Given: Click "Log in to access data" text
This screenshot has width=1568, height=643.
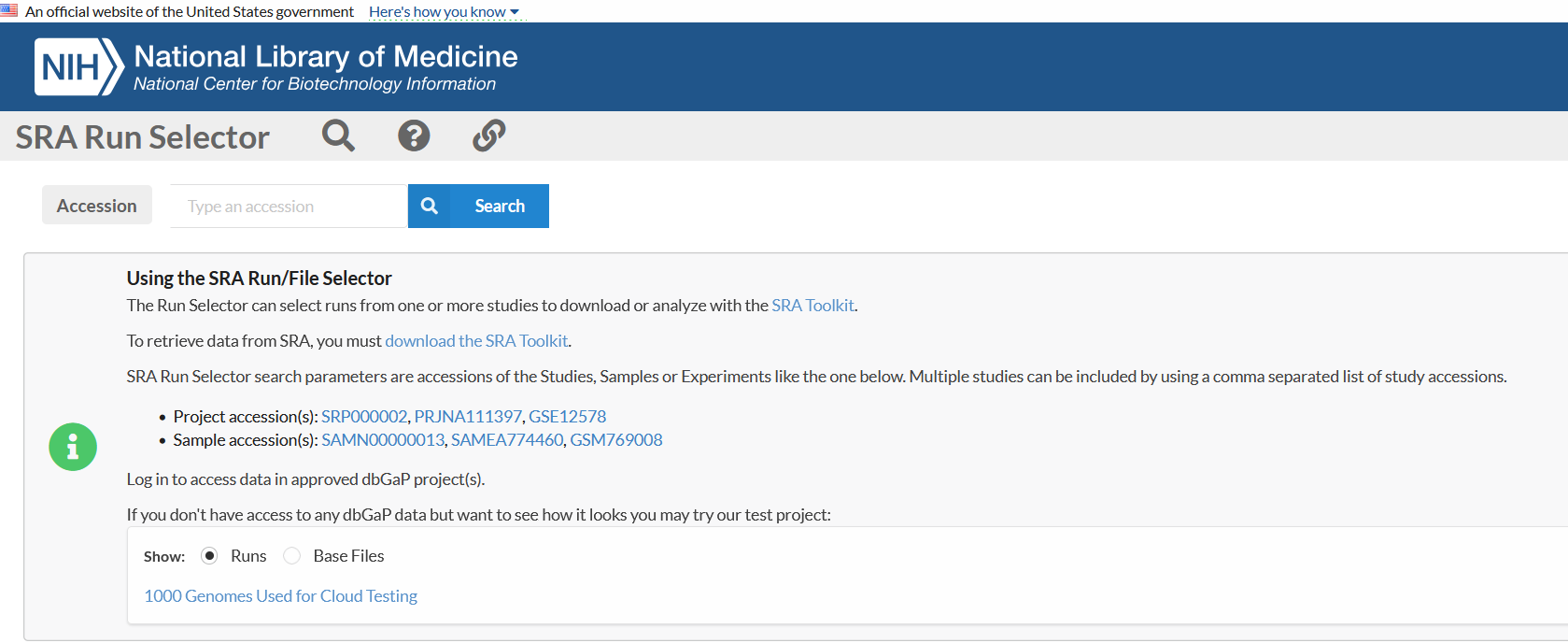Looking at the screenshot, I should click(305, 479).
